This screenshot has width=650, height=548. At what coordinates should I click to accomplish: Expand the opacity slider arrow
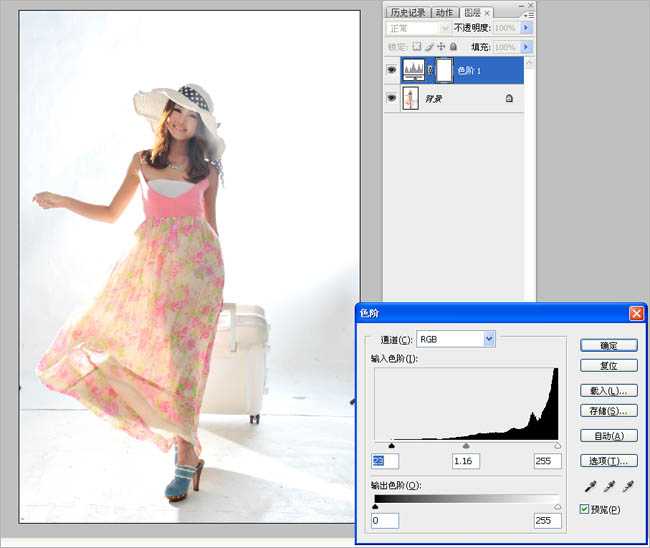click(526, 28)
